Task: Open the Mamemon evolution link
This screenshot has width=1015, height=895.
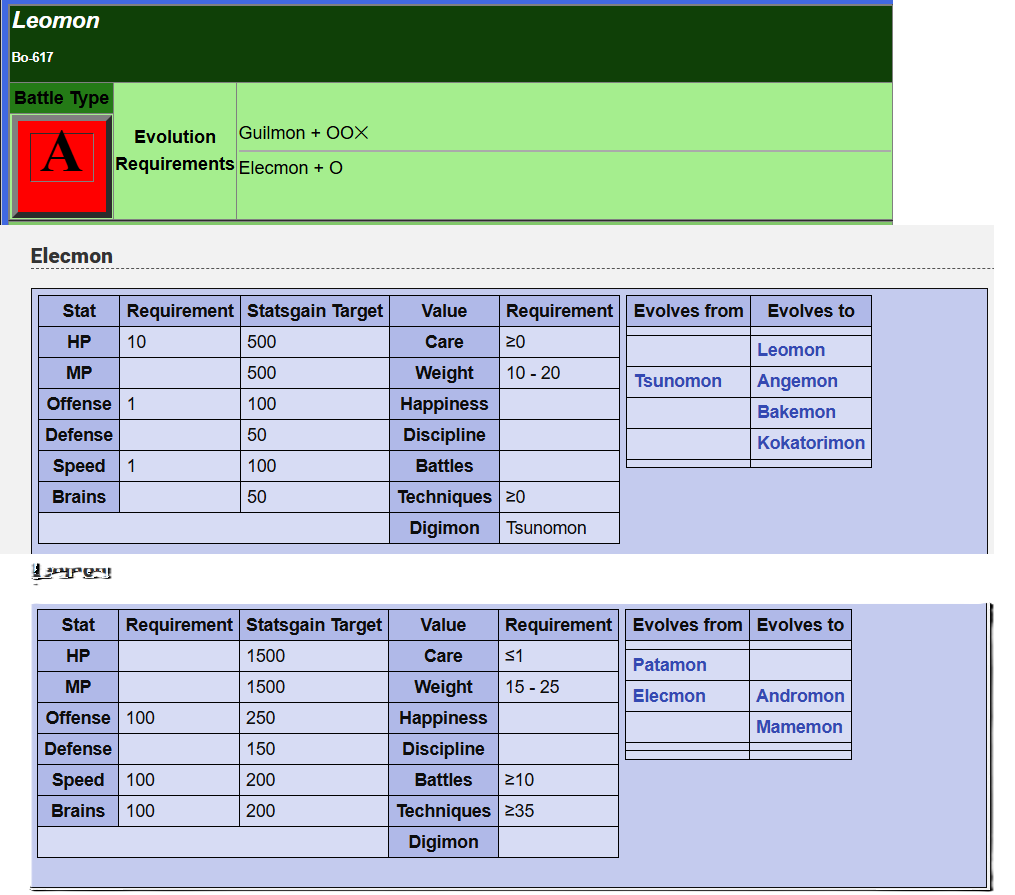Action: pyautogui.click(x=799, y=727)
